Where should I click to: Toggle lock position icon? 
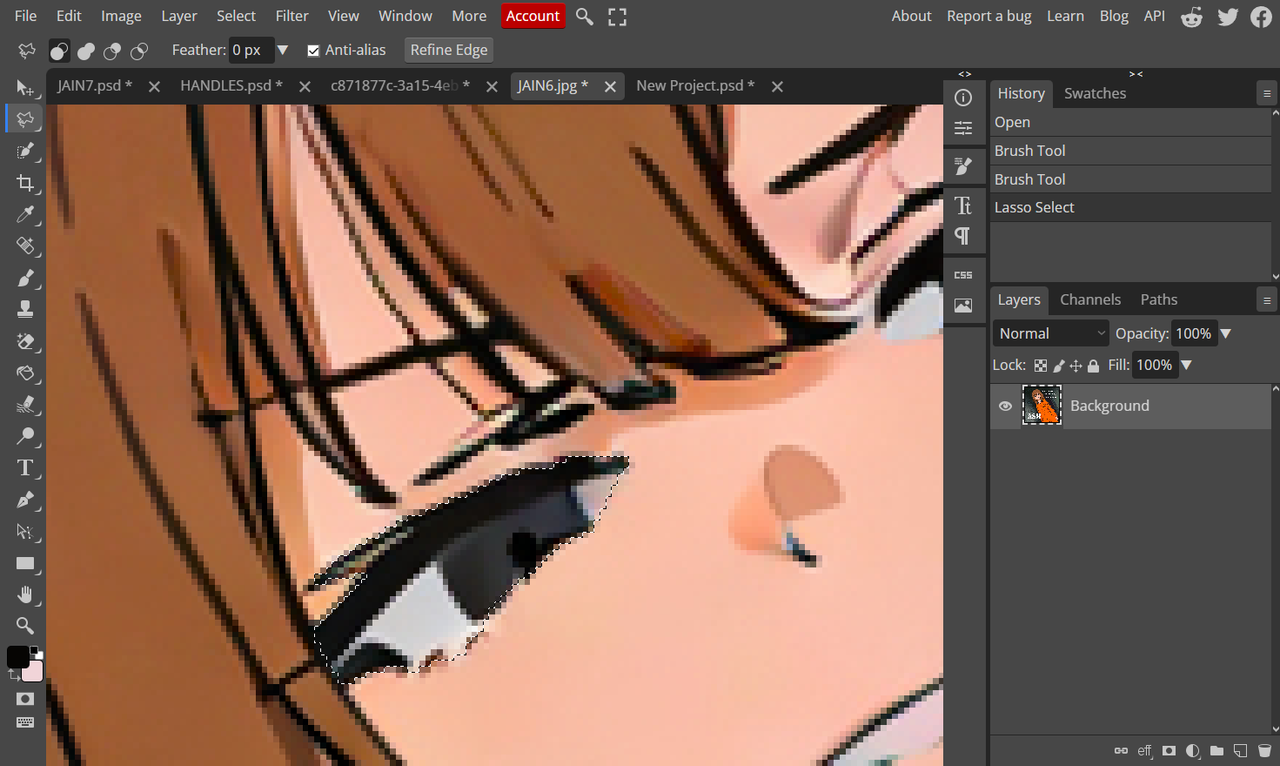1076,366
